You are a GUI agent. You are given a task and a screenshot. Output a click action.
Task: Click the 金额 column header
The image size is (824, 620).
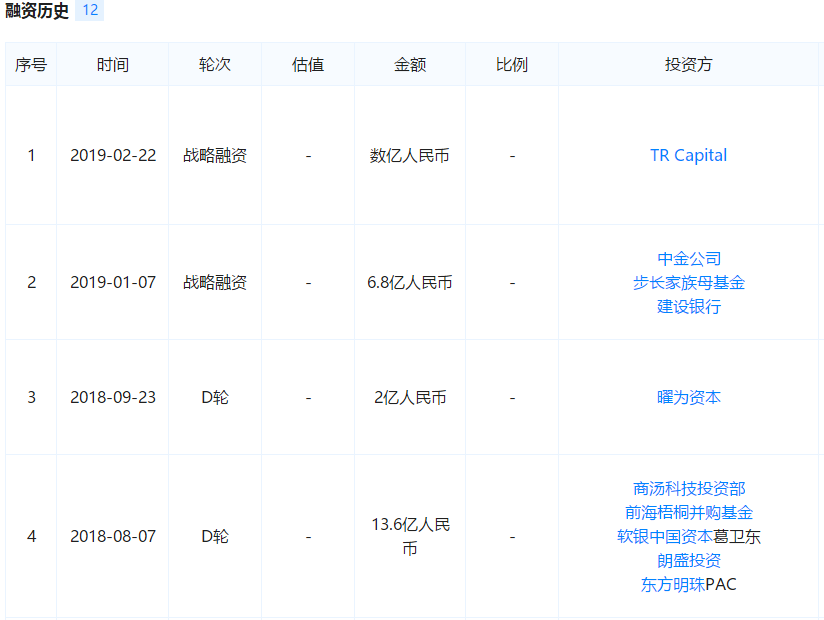coord(410,65)
